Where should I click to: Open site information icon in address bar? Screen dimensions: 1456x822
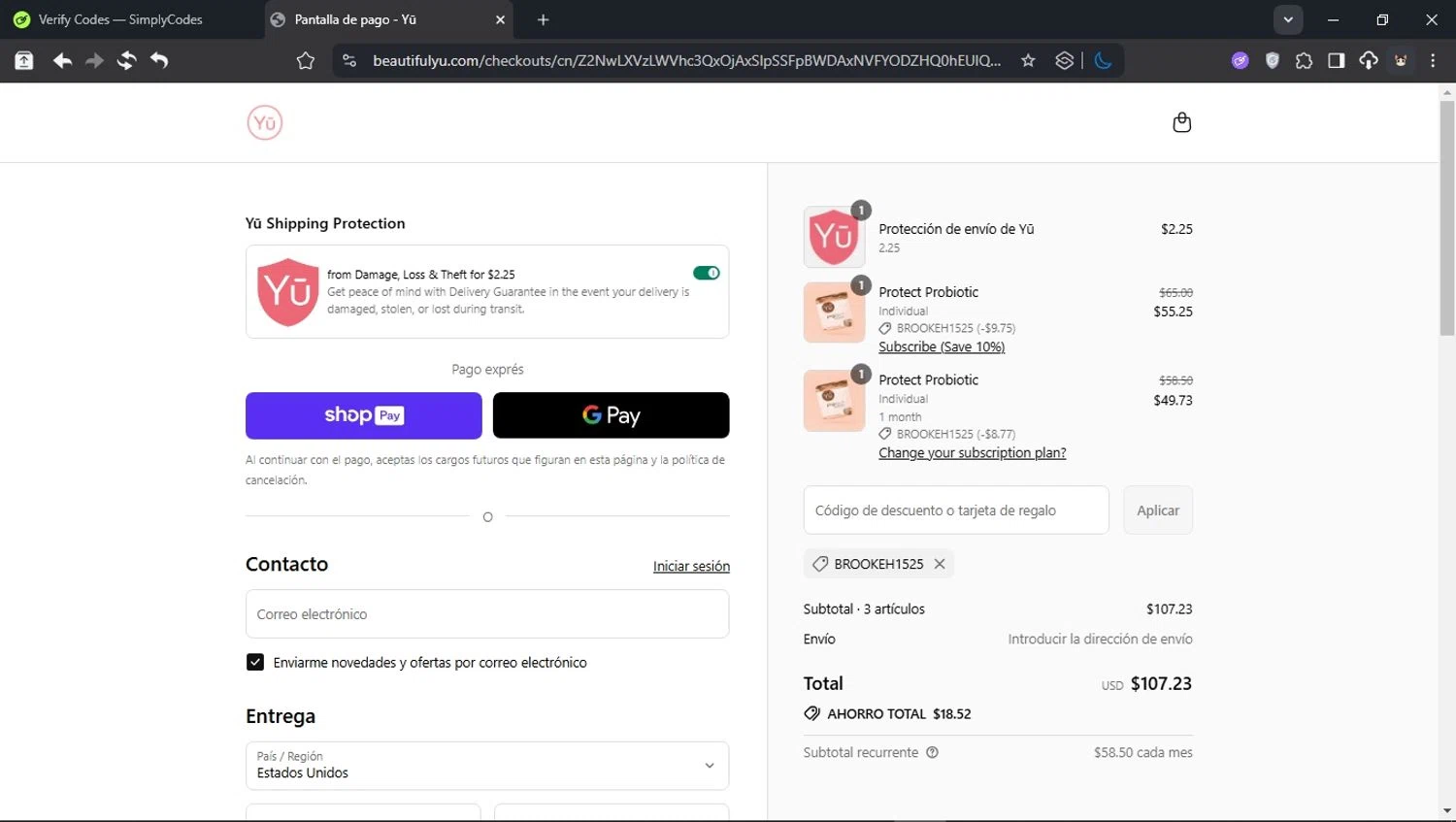point(349,61)
